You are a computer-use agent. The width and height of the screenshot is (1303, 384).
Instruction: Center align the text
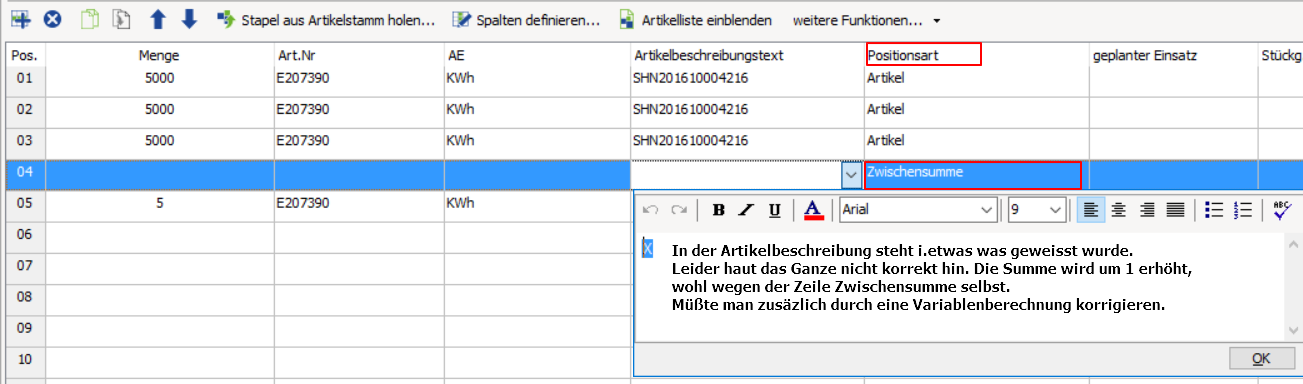tap(1119, 210)
